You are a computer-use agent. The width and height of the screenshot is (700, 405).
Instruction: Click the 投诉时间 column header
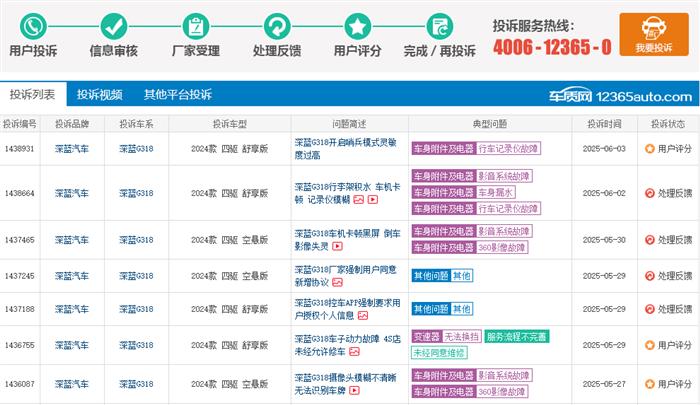(604, 124)
